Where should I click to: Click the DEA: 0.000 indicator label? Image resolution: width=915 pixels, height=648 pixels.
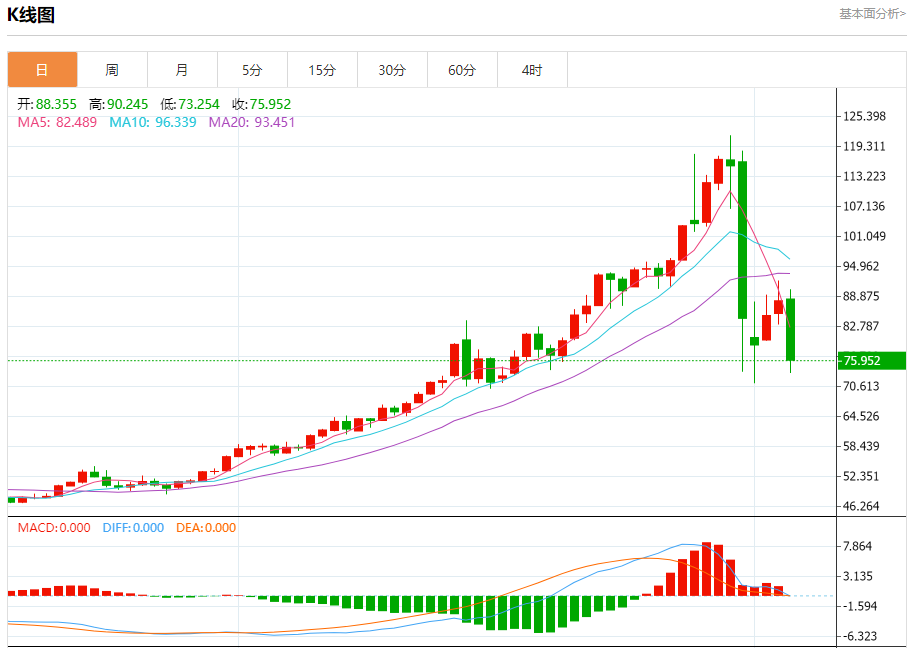206,528
